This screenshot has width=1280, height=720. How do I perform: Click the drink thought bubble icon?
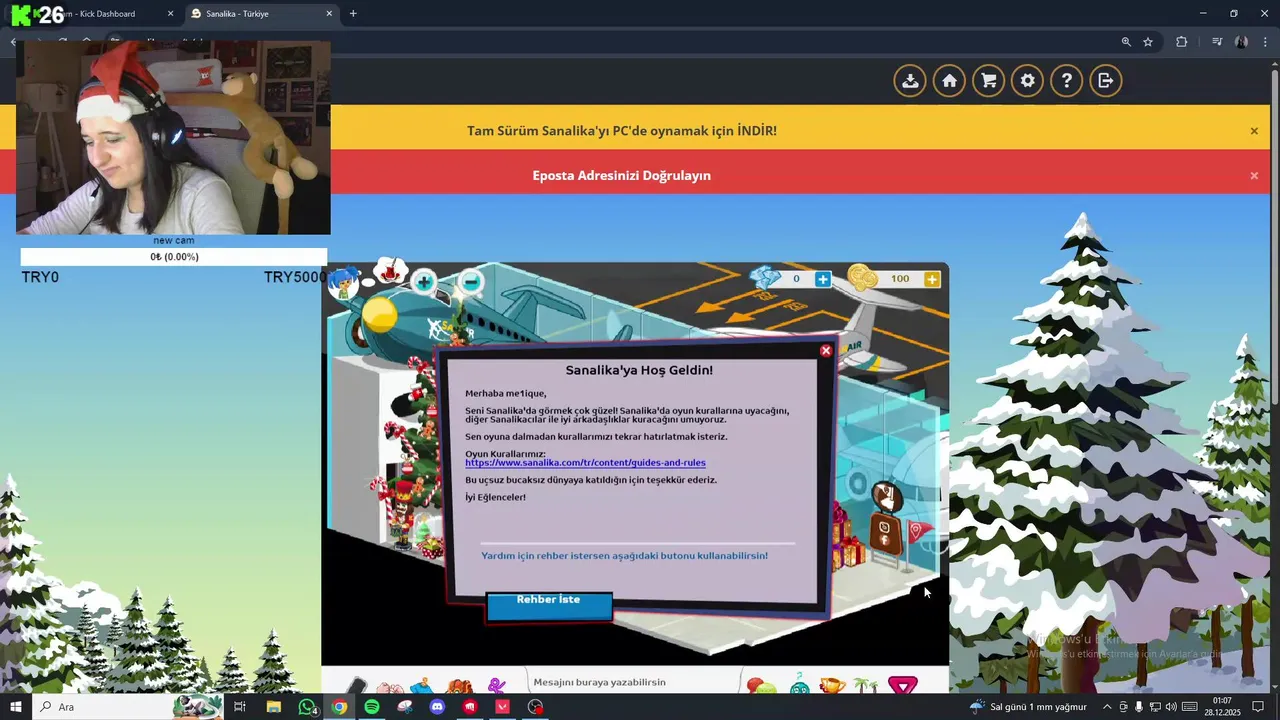(390, 271)
